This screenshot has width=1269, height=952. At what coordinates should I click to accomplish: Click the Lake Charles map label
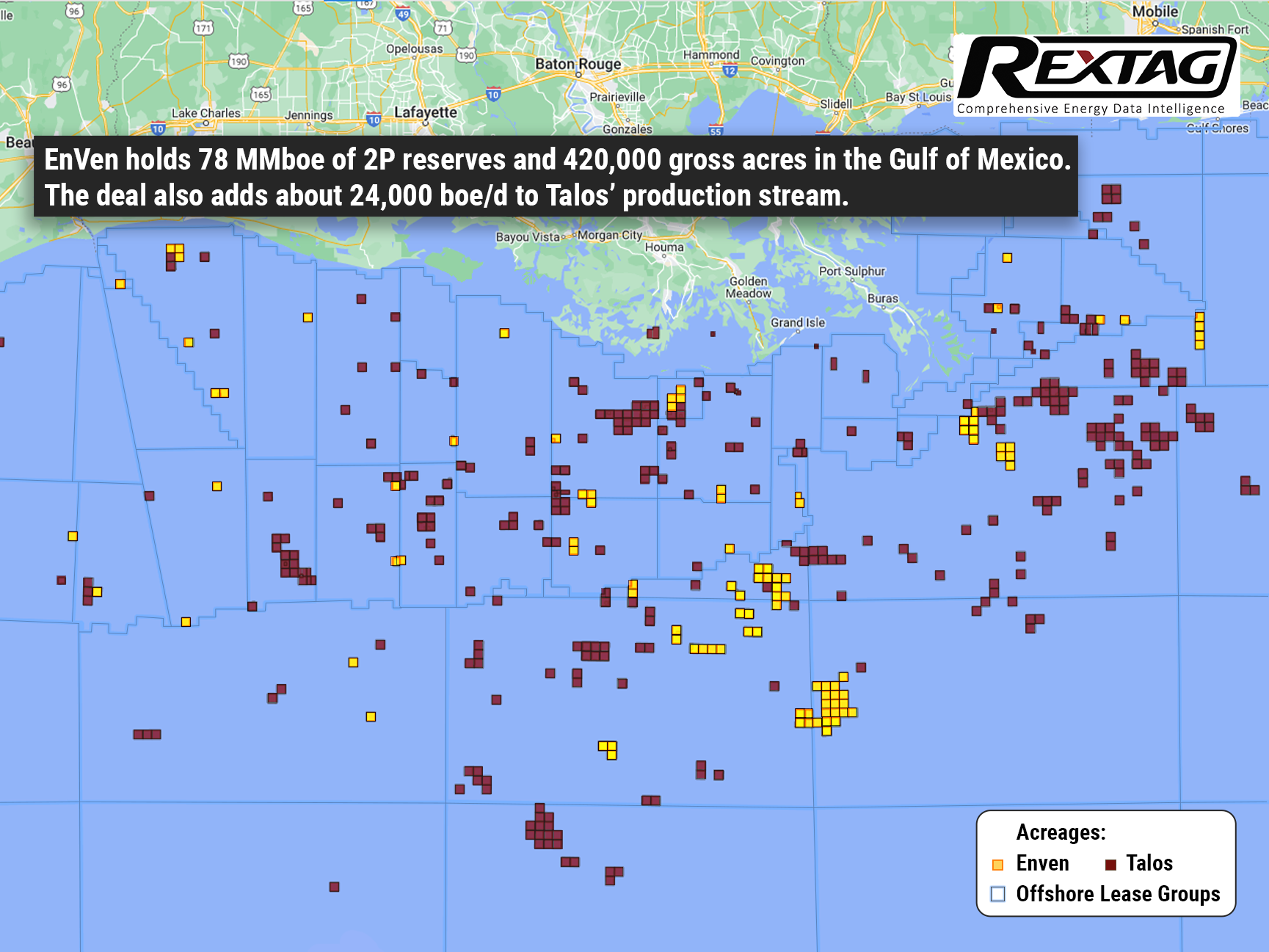coord(206,113)
